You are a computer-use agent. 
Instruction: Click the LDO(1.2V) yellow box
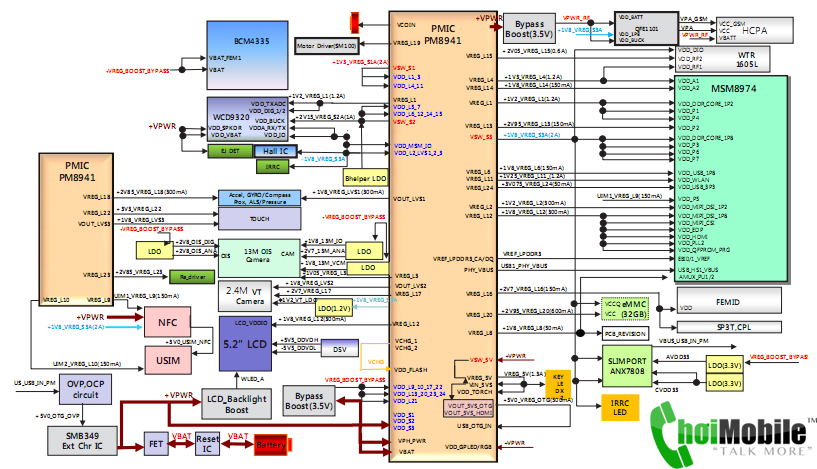[x=334, y=308]
